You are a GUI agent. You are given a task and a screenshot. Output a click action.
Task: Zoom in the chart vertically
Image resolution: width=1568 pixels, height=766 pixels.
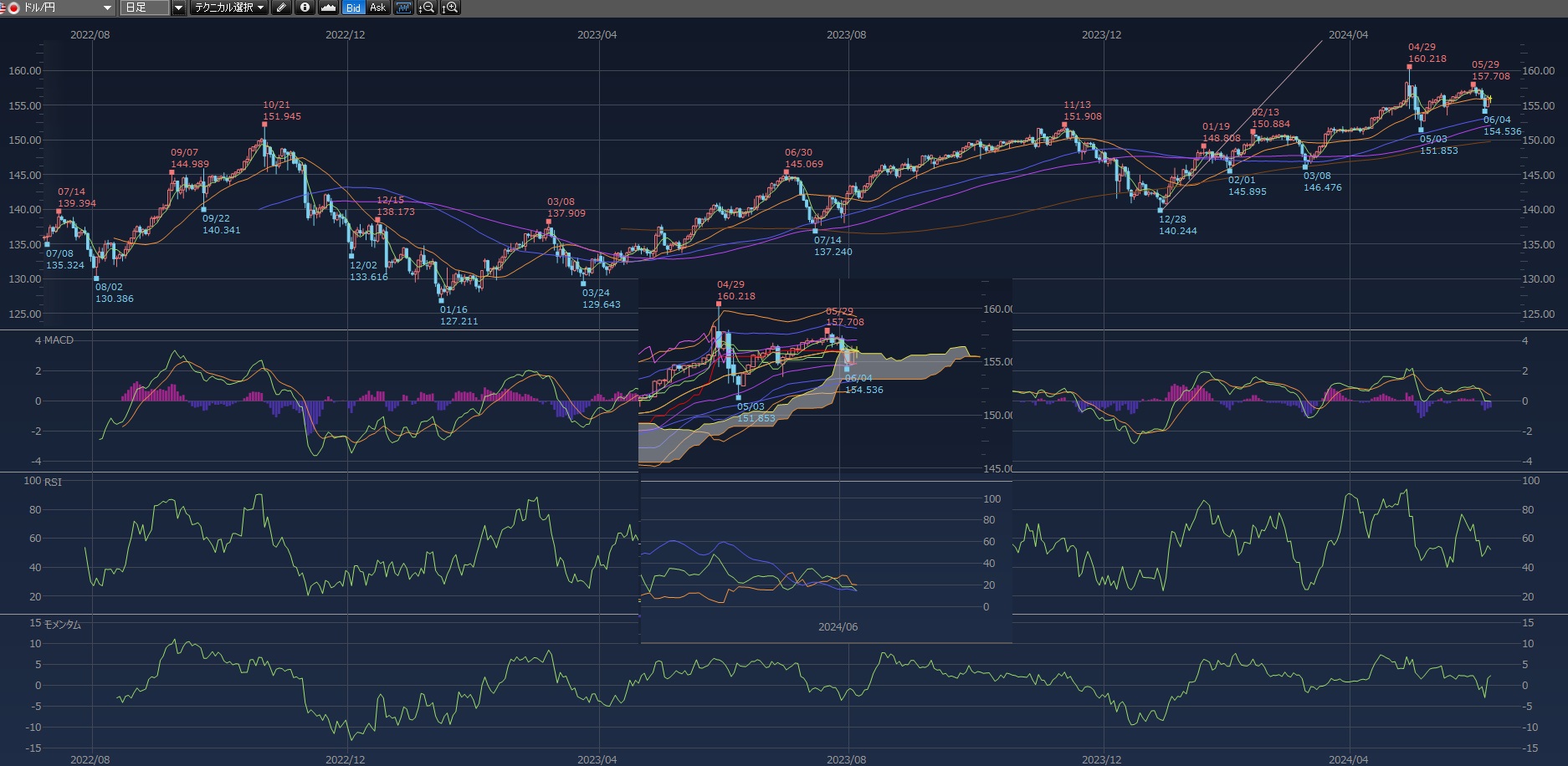450,8
